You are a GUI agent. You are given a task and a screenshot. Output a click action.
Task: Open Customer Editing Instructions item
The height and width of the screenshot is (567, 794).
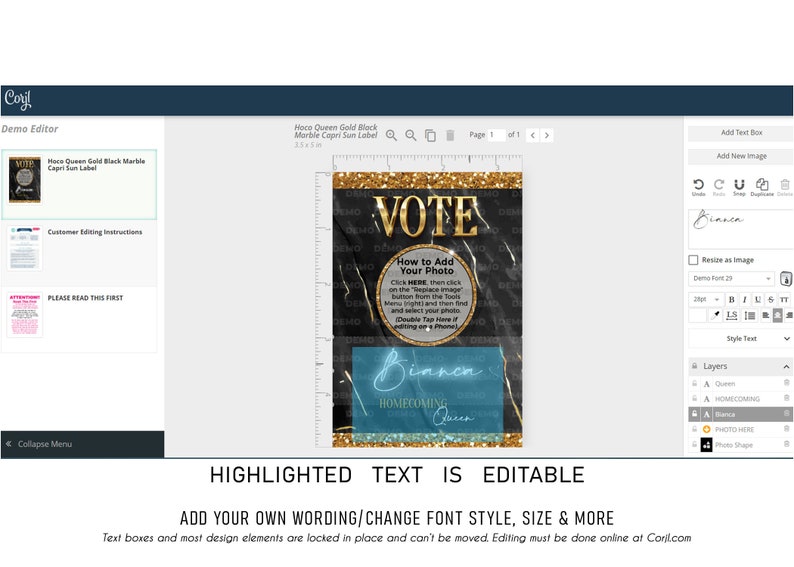(x=79, y=253)
